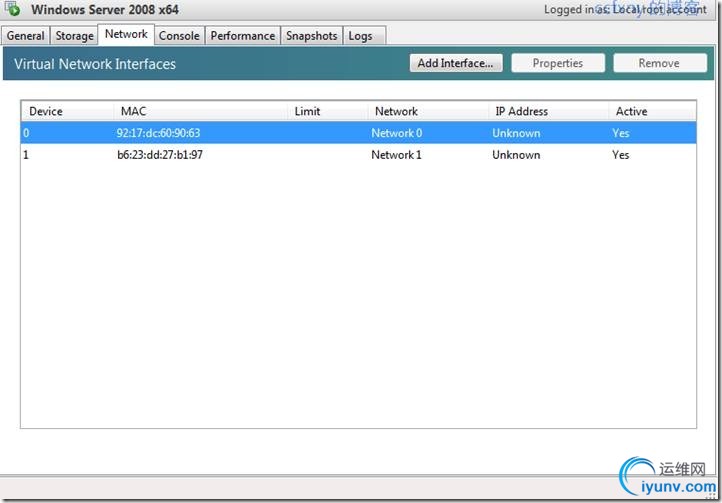Click the VM running icon beside Windows Server title
The image size is (722, 503).
(12, 7)
